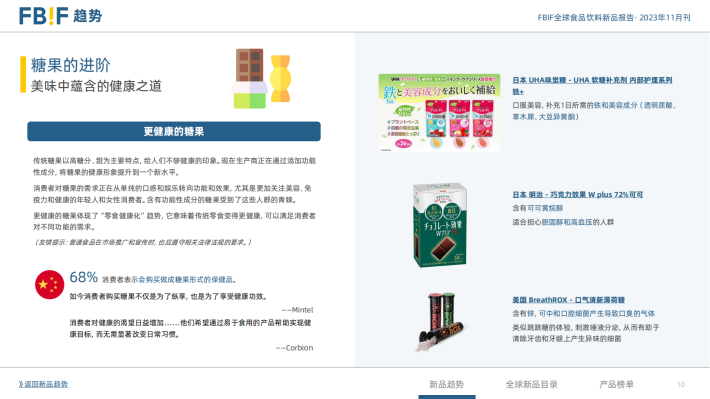Click the chocolate and candy illustration
The height and width of the screenshot is (399, 710).
click(261, 78)
